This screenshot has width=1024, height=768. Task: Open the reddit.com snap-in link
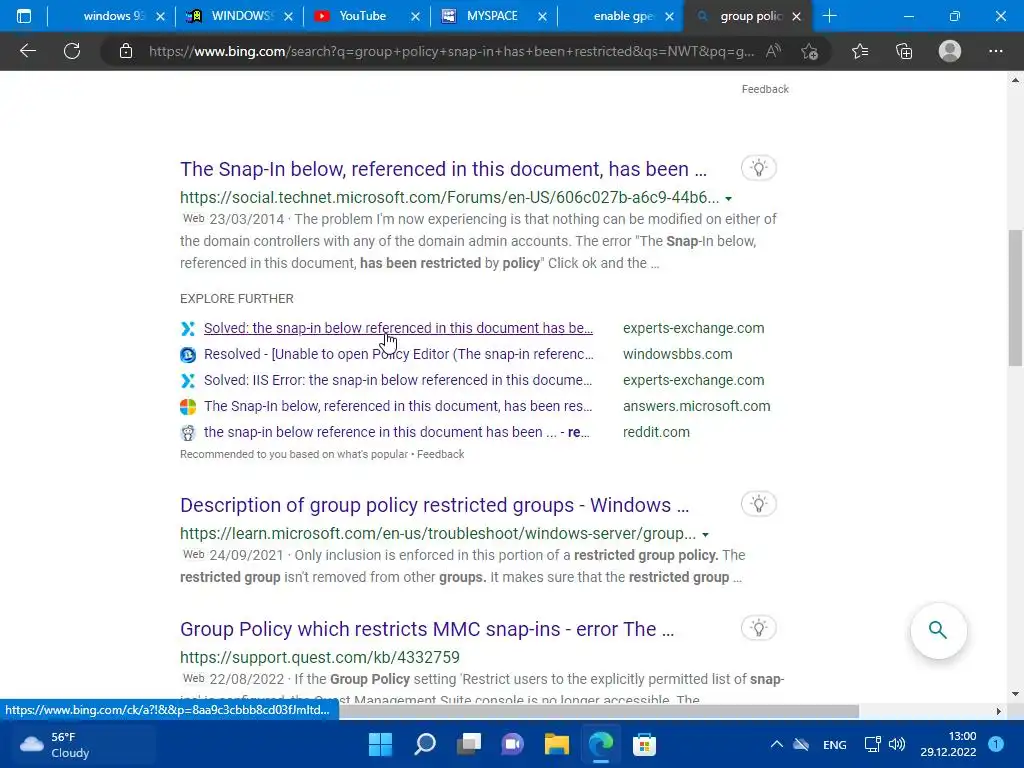pos(396,432)
